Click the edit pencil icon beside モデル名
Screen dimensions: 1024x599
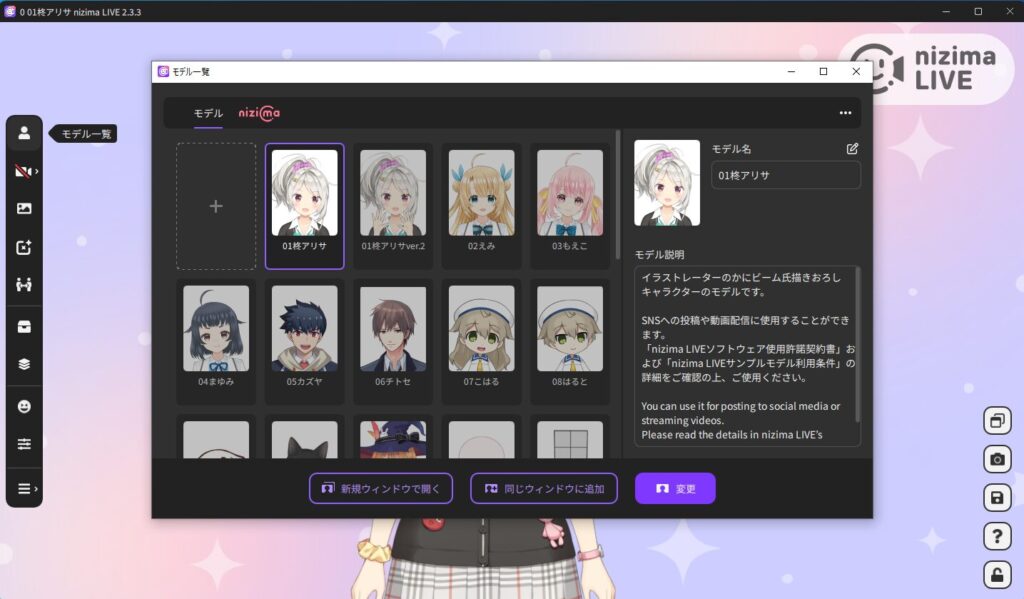(x=852, y=149)
